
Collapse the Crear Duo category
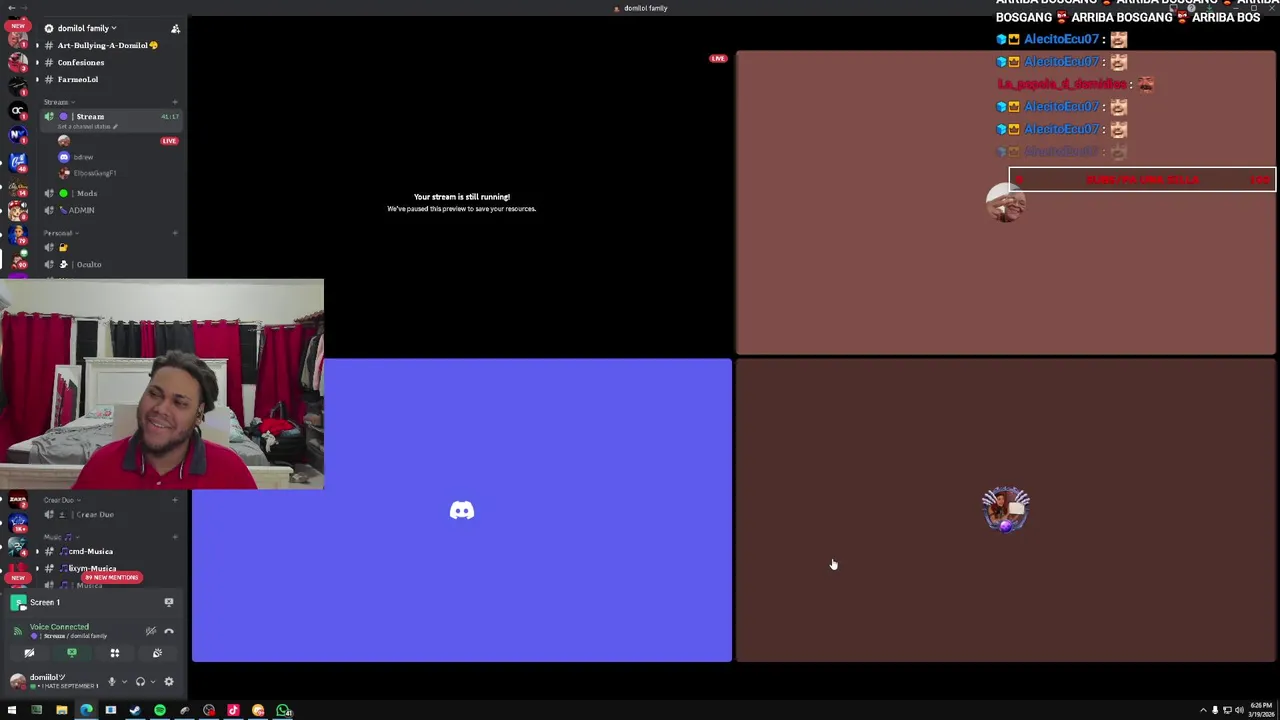[x=61, y=500]
